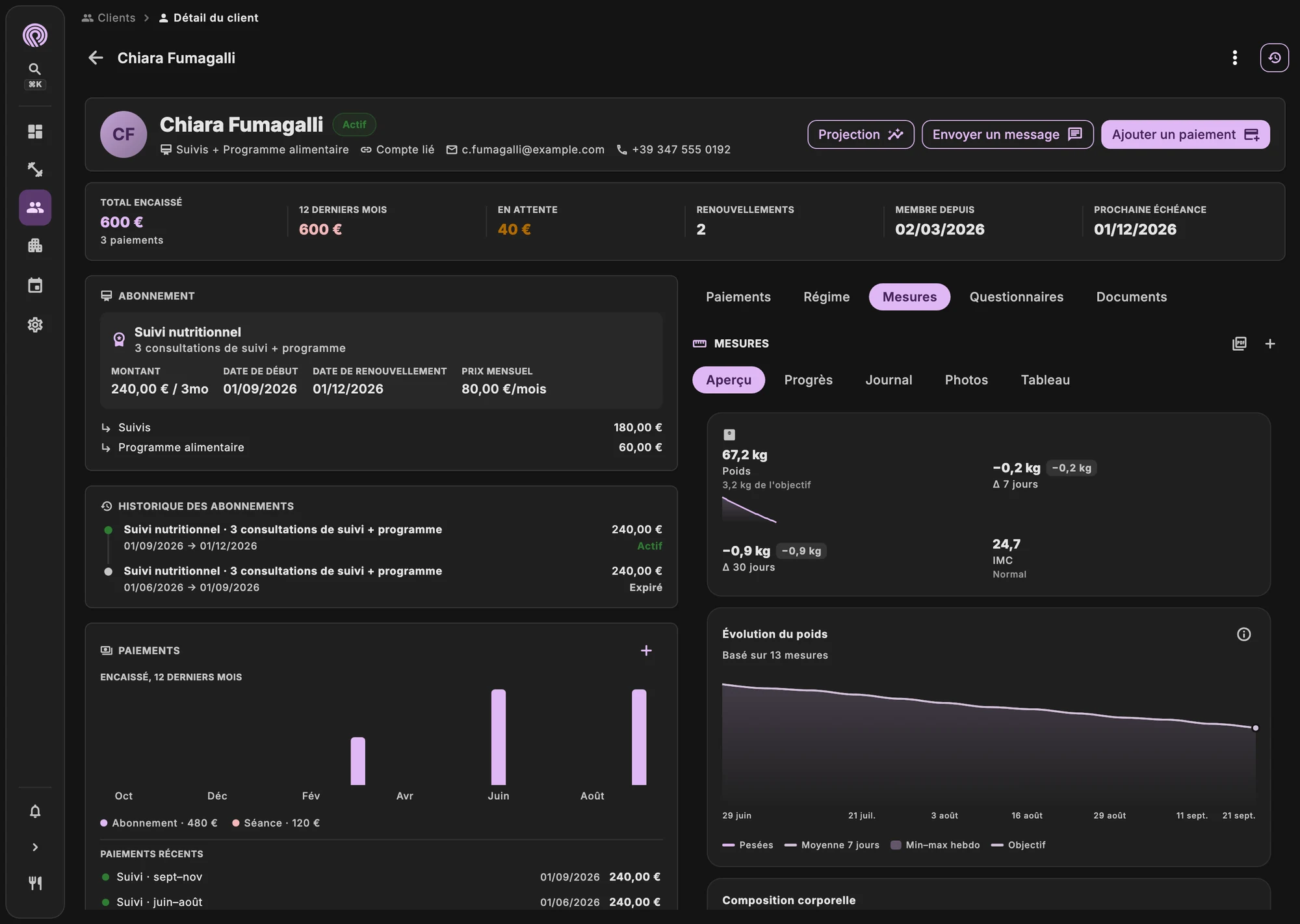Go back with the left arrow
This screenshot has height=924, width=1300.
tap(96, 58)
